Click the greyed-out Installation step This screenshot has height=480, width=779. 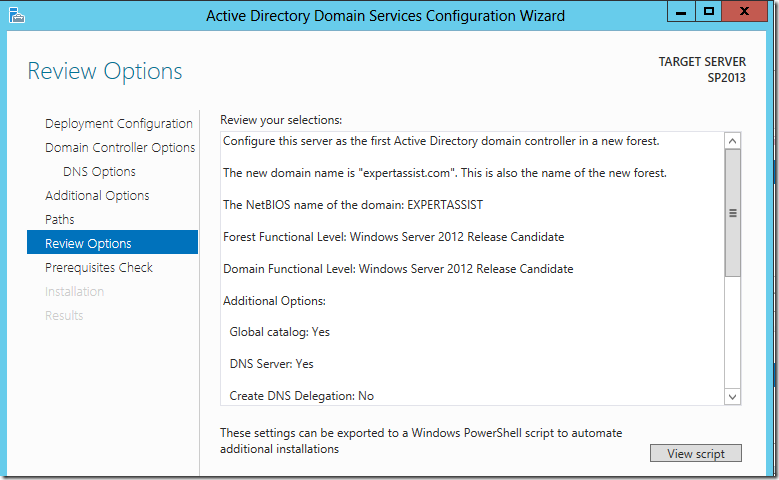coord(74,292)
